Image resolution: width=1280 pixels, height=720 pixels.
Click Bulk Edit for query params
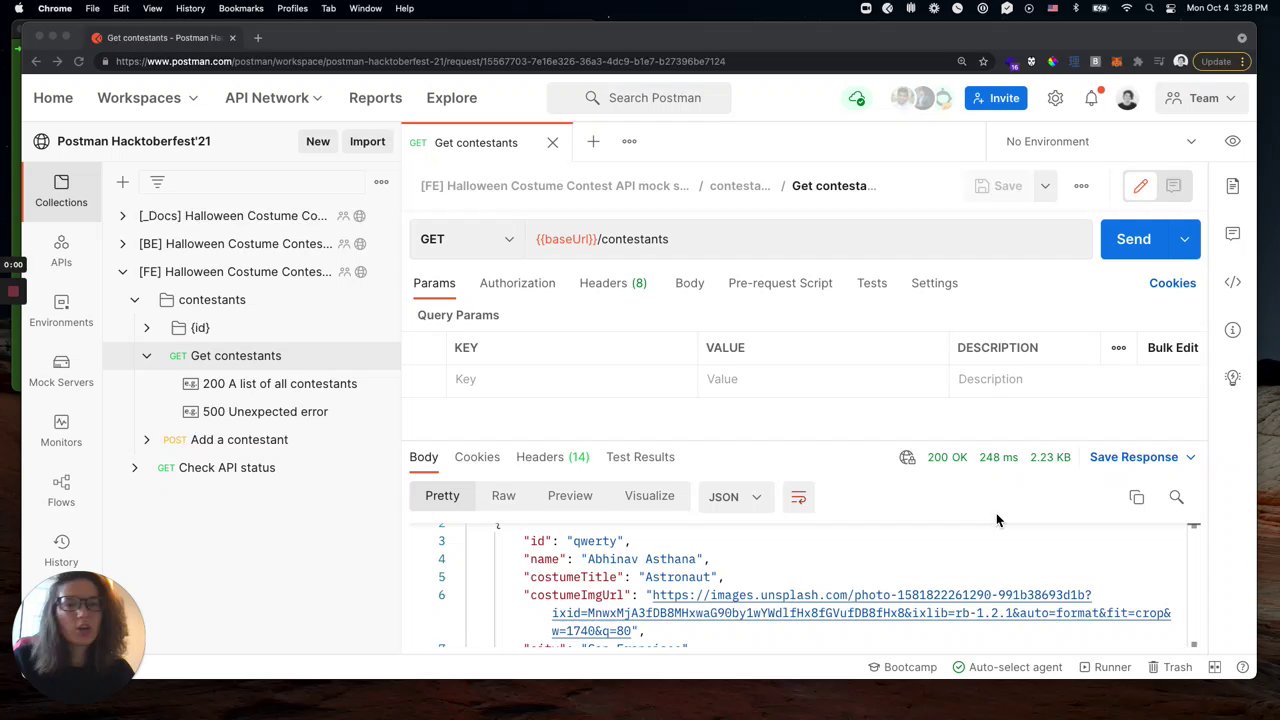coord(1172,348)
